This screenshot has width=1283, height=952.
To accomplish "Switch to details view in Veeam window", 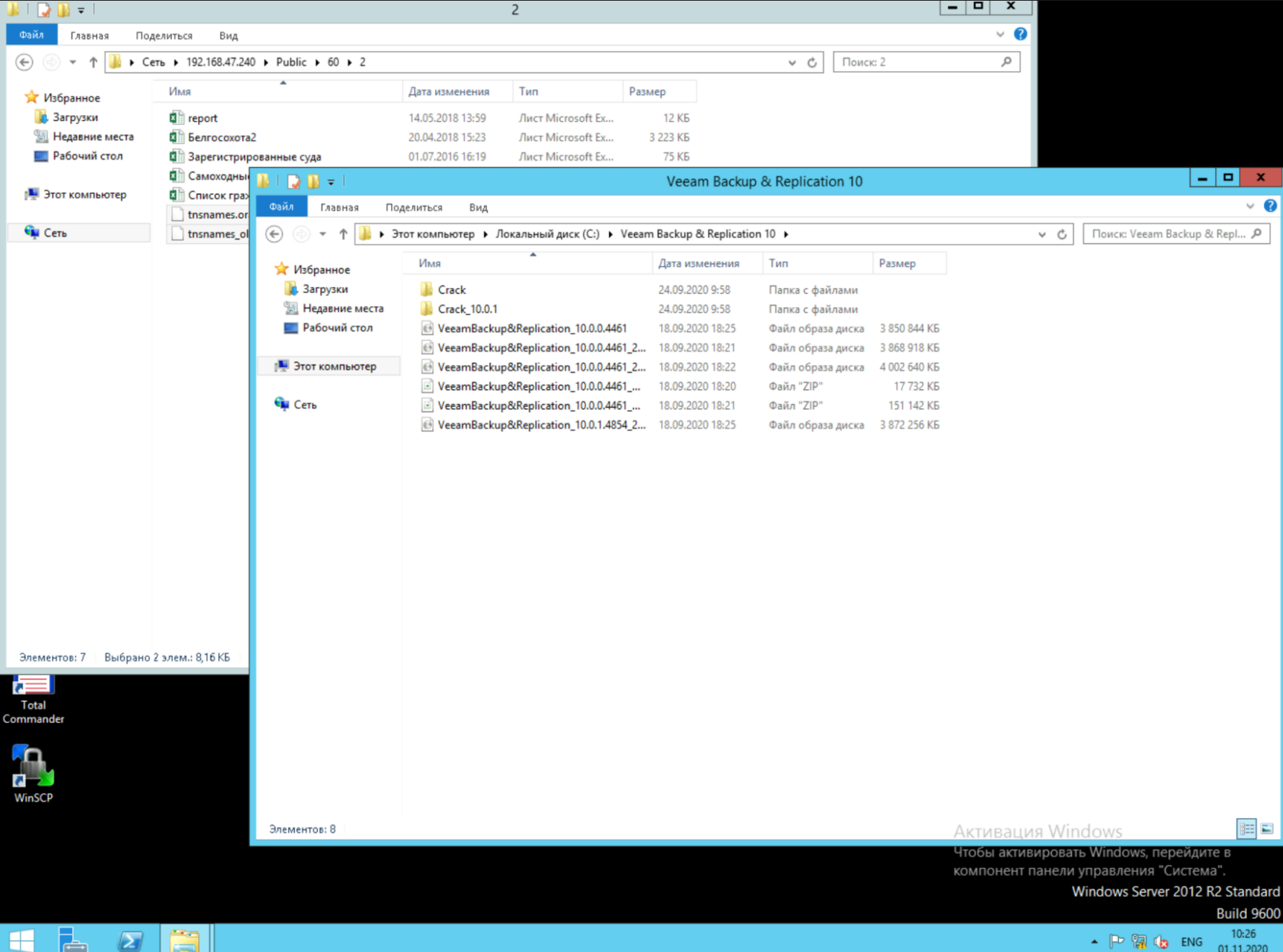I will [x=1246, y=829].
